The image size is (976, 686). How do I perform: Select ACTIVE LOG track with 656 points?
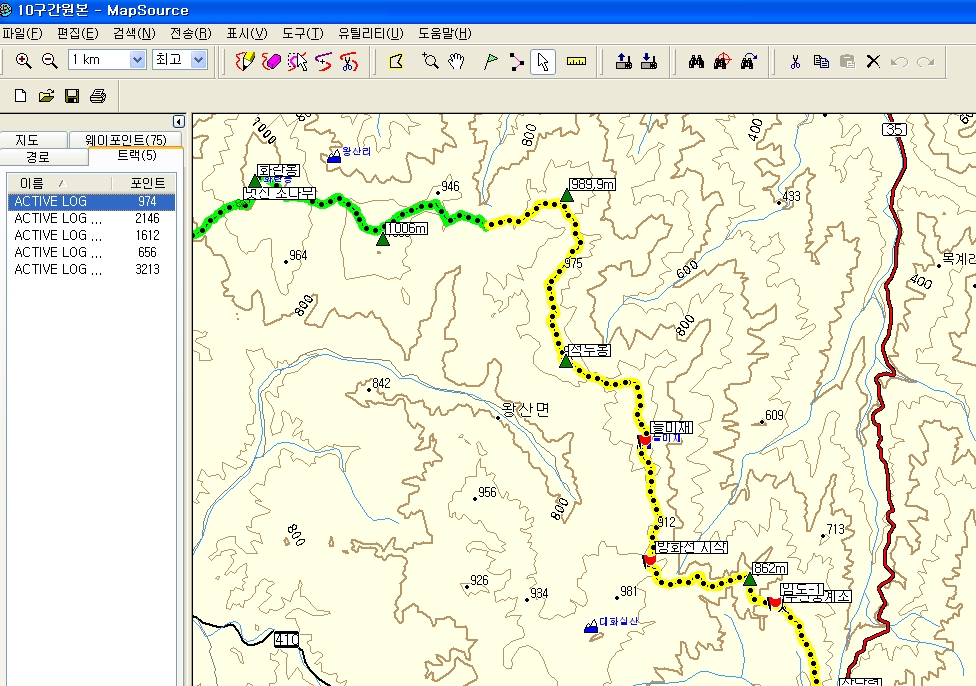pyautogui.click(x=92, y=252)
